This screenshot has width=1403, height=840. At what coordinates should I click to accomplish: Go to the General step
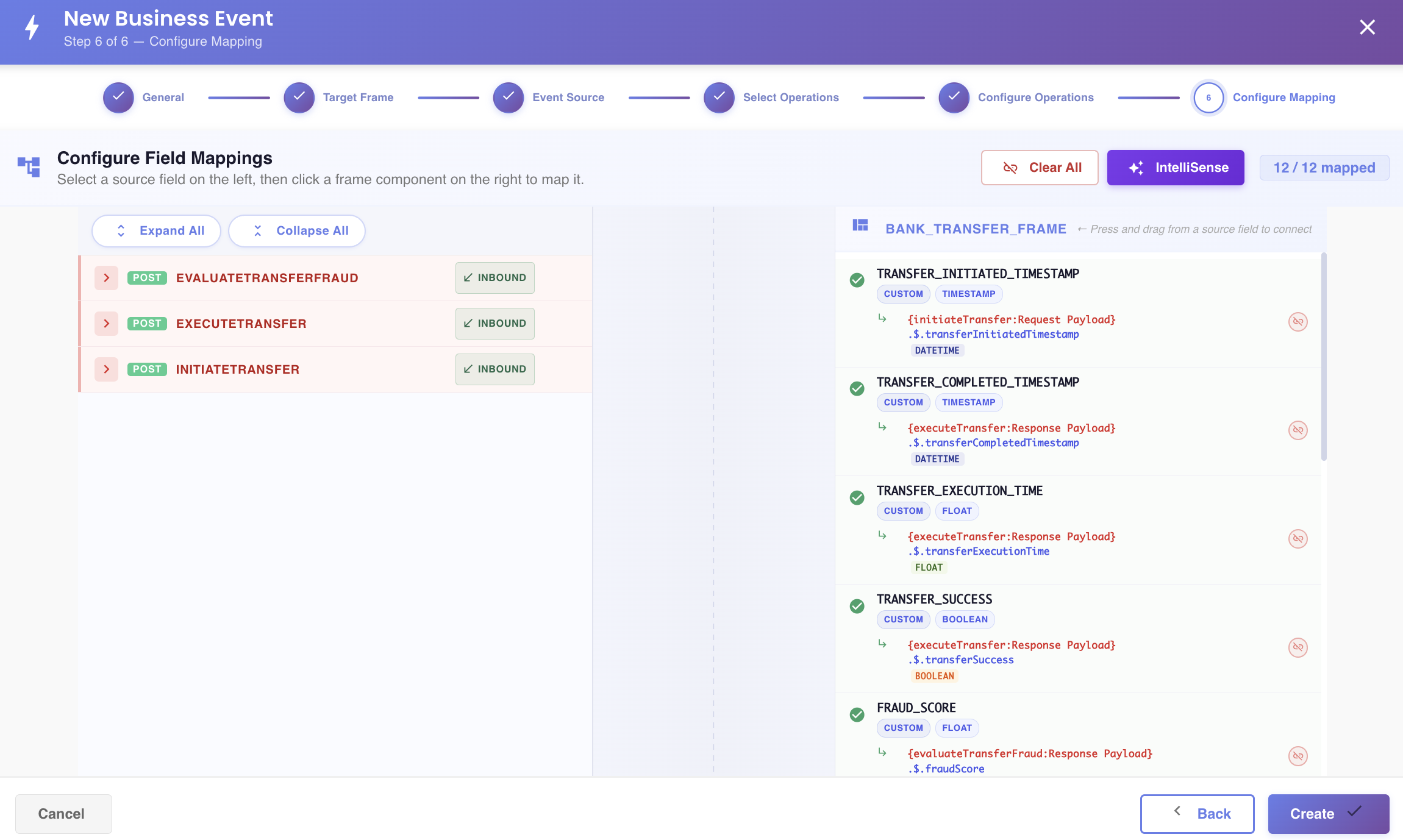pyautogui.click(x=144, y=98)
